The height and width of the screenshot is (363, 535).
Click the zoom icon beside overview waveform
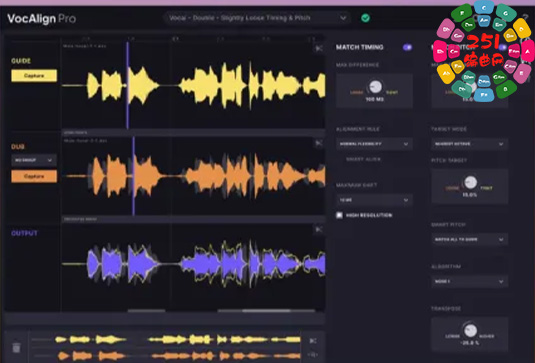point(313,341)
